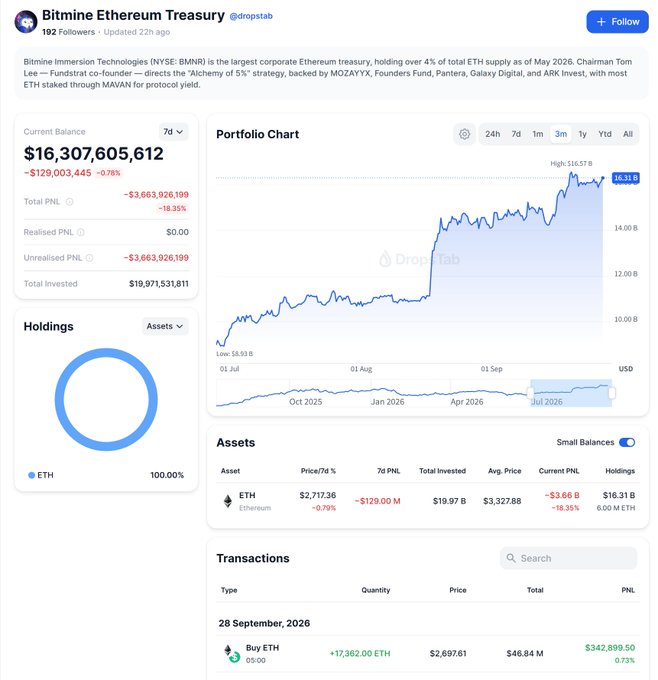
Task: Click the Ethereum logo in Assets row
Action: 228,501
